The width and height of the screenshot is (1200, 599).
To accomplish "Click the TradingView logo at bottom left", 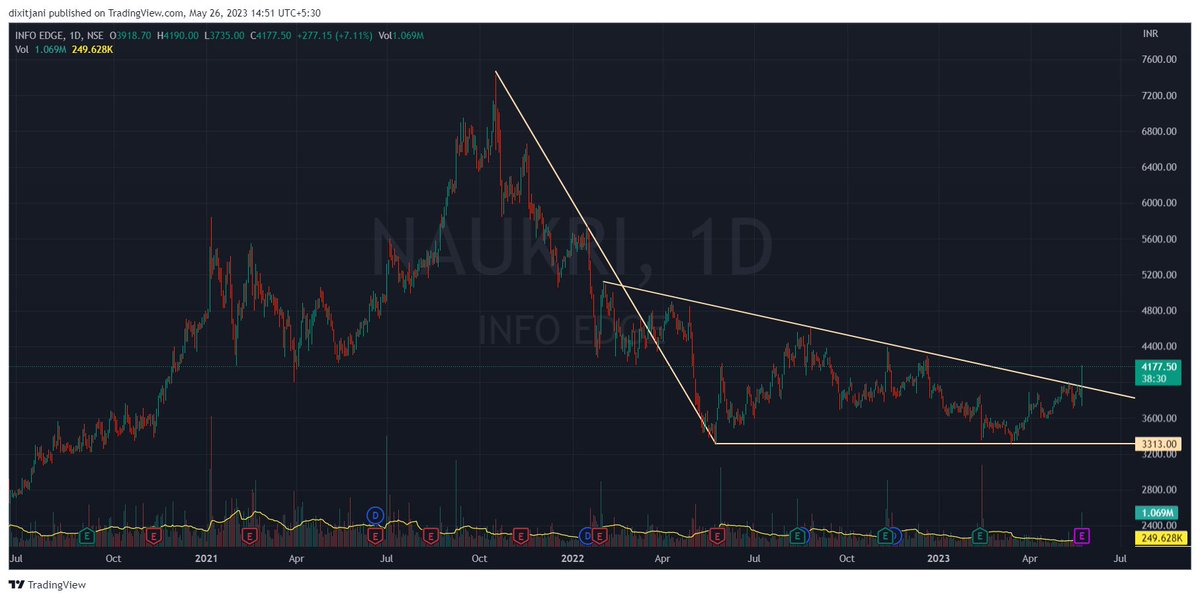I will pos(47,585).
